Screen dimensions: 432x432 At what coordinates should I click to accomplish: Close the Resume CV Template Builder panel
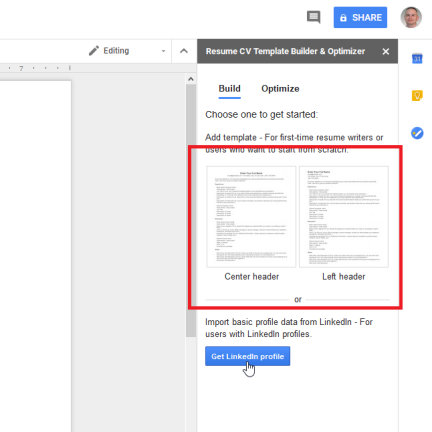[386, 51]
